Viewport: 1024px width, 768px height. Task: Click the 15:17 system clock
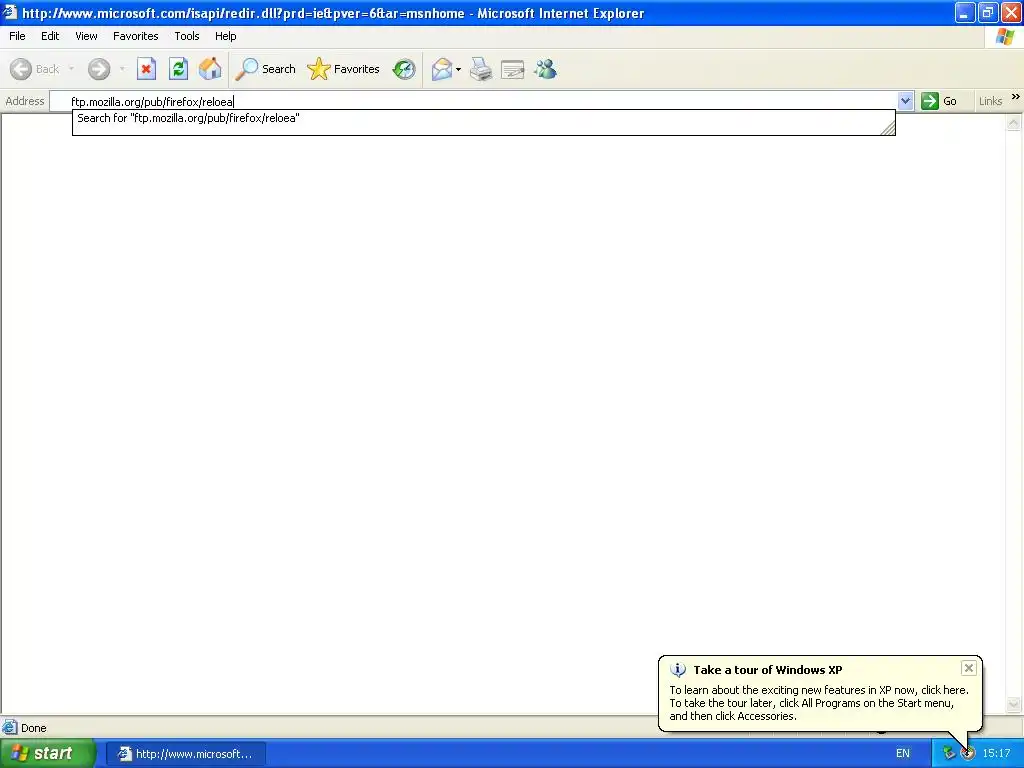[996, 754]
